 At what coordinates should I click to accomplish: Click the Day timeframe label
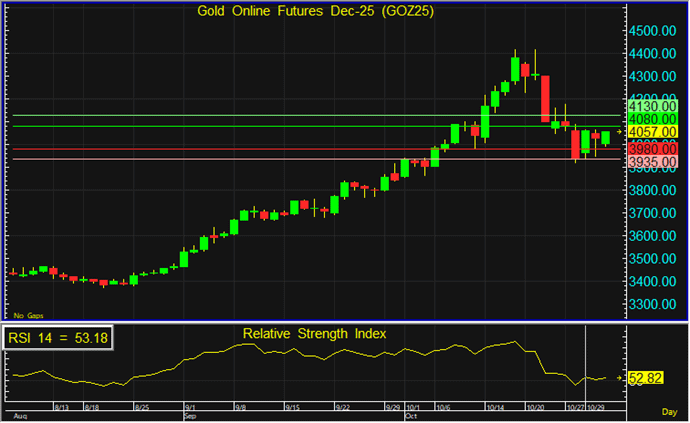(x=669, y=411)
